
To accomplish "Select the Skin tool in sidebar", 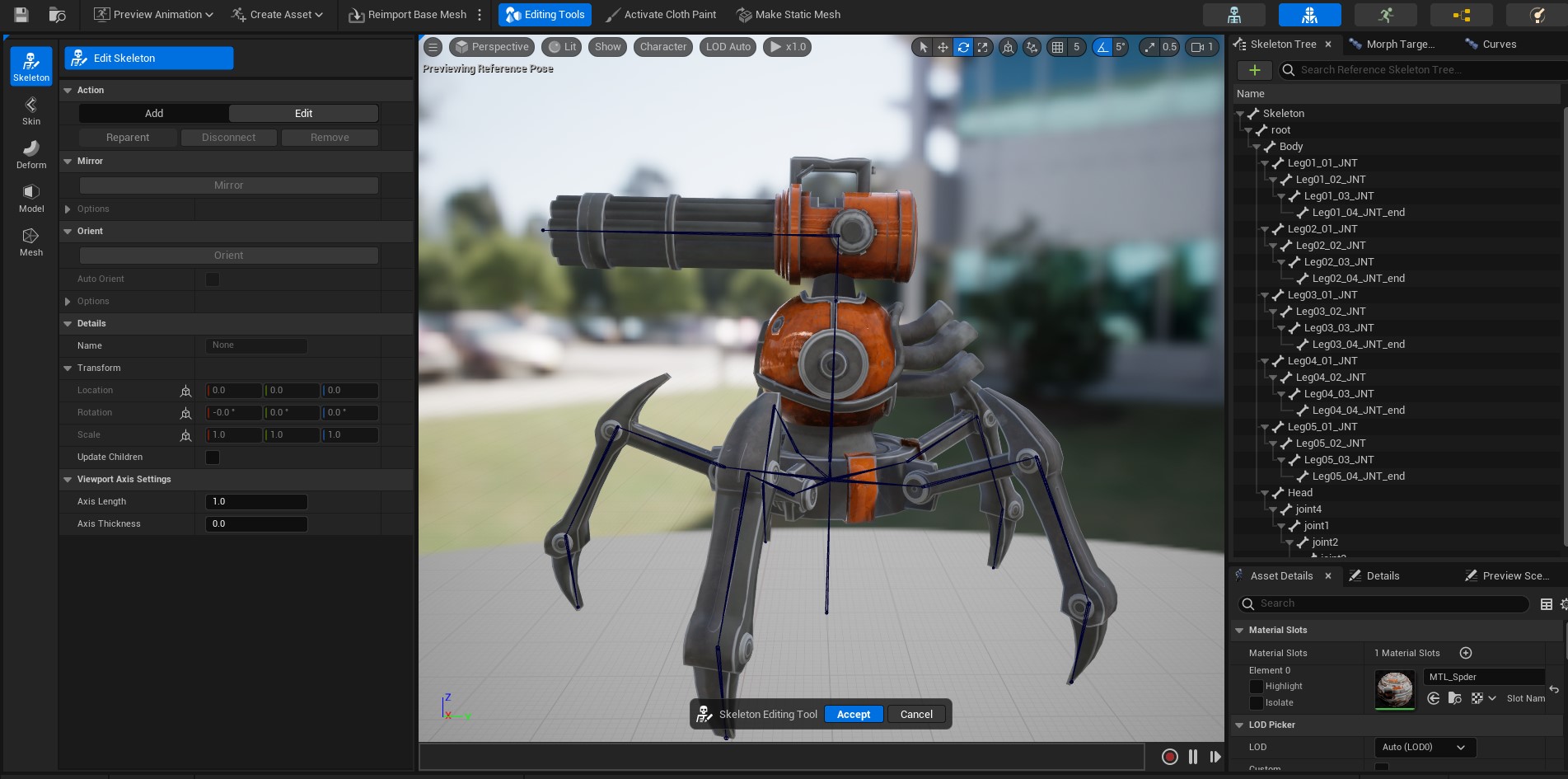I will point(30,110).
